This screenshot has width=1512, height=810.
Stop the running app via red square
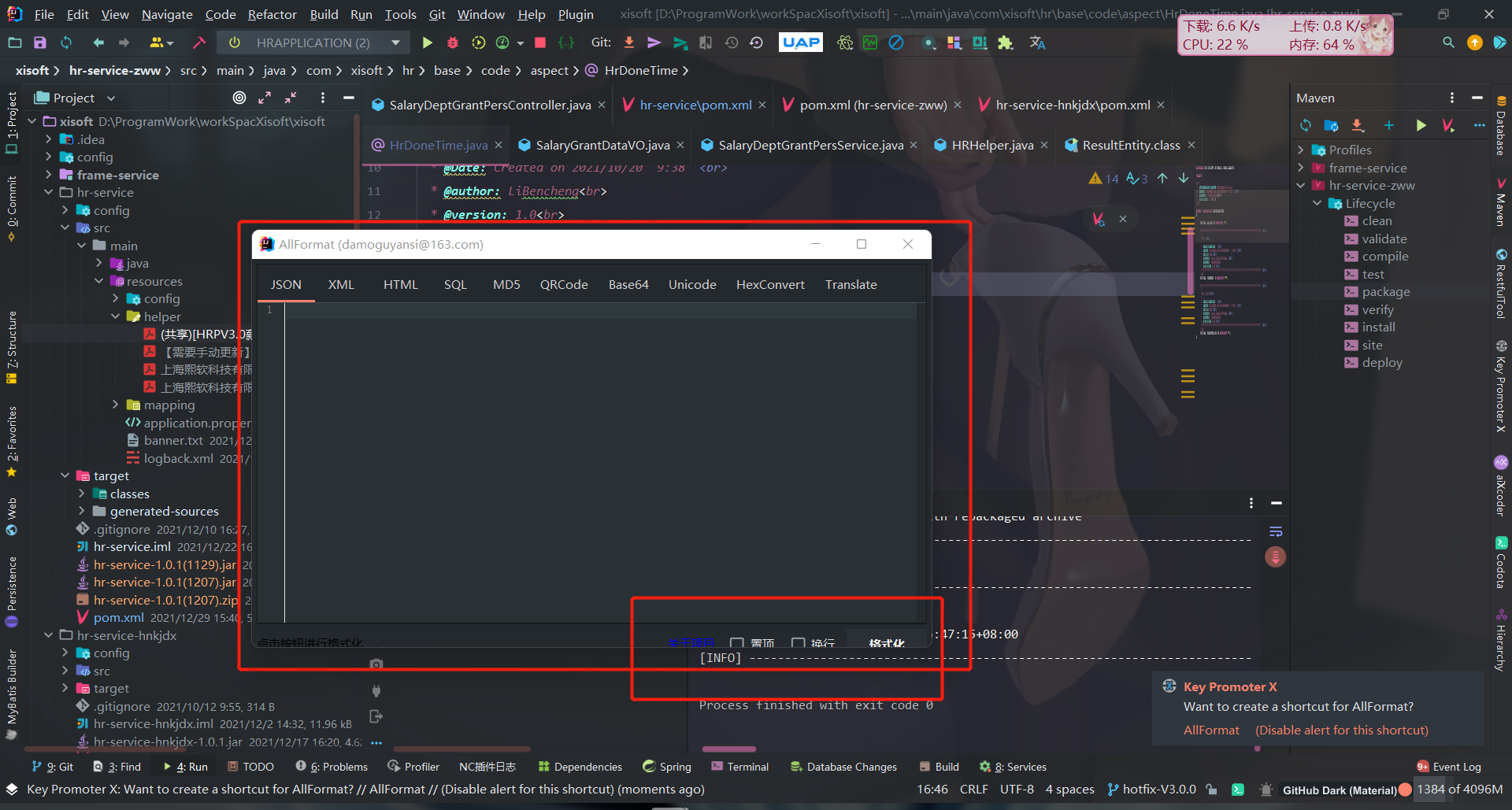pos(540,43)
